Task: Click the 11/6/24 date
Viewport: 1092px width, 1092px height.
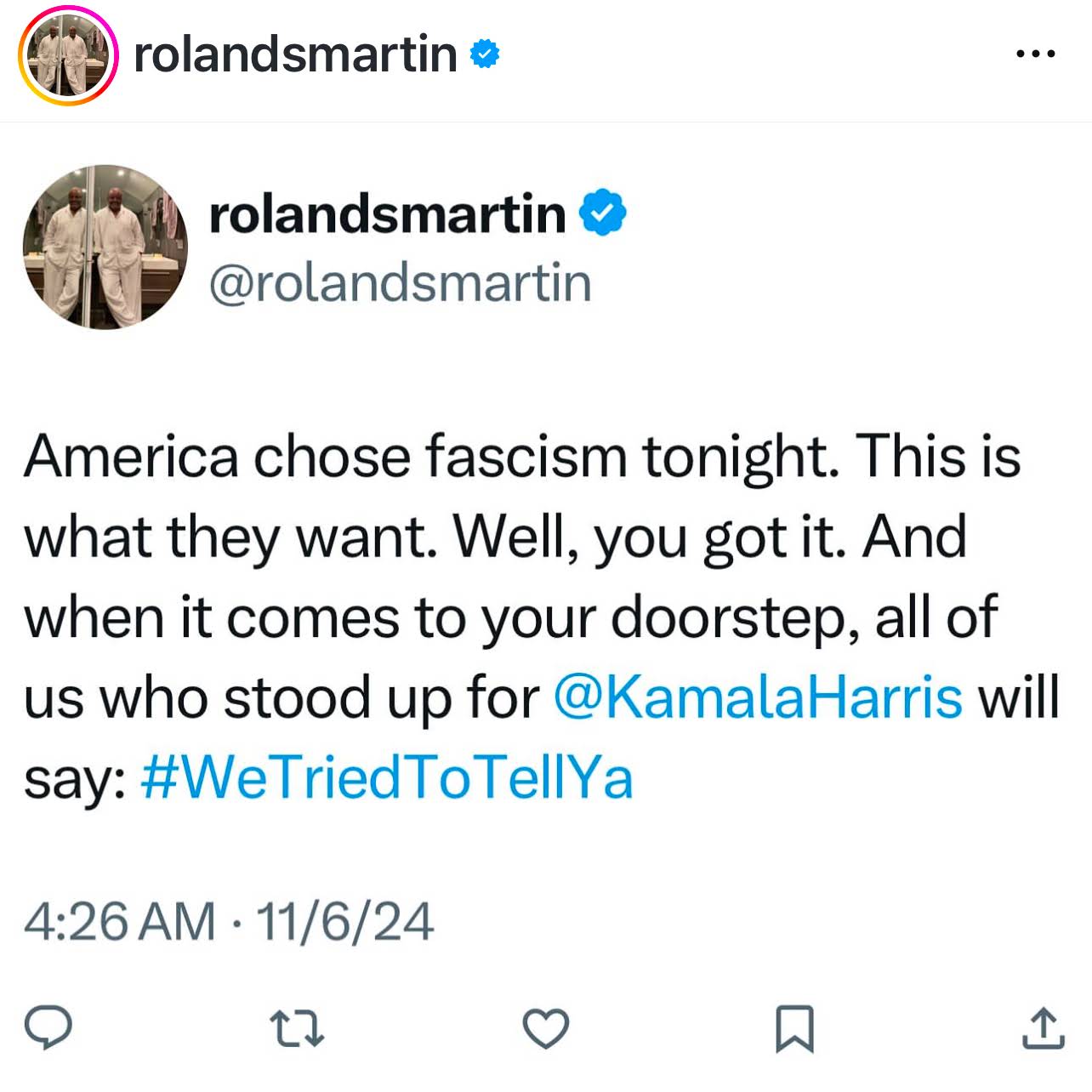Action: pyautogui.click(x=344, y=922)
